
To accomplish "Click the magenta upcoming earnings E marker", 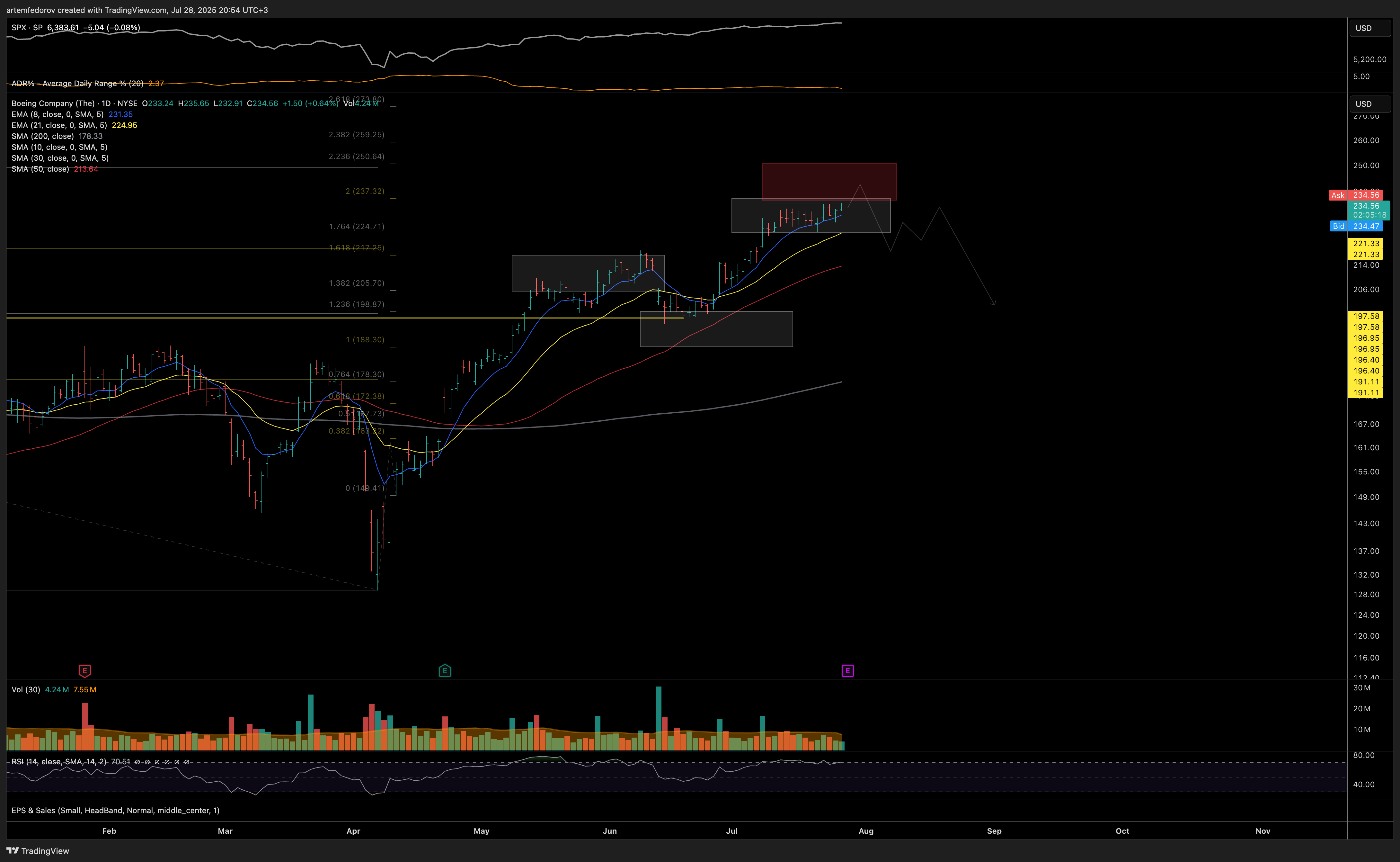I will (847, 670).
